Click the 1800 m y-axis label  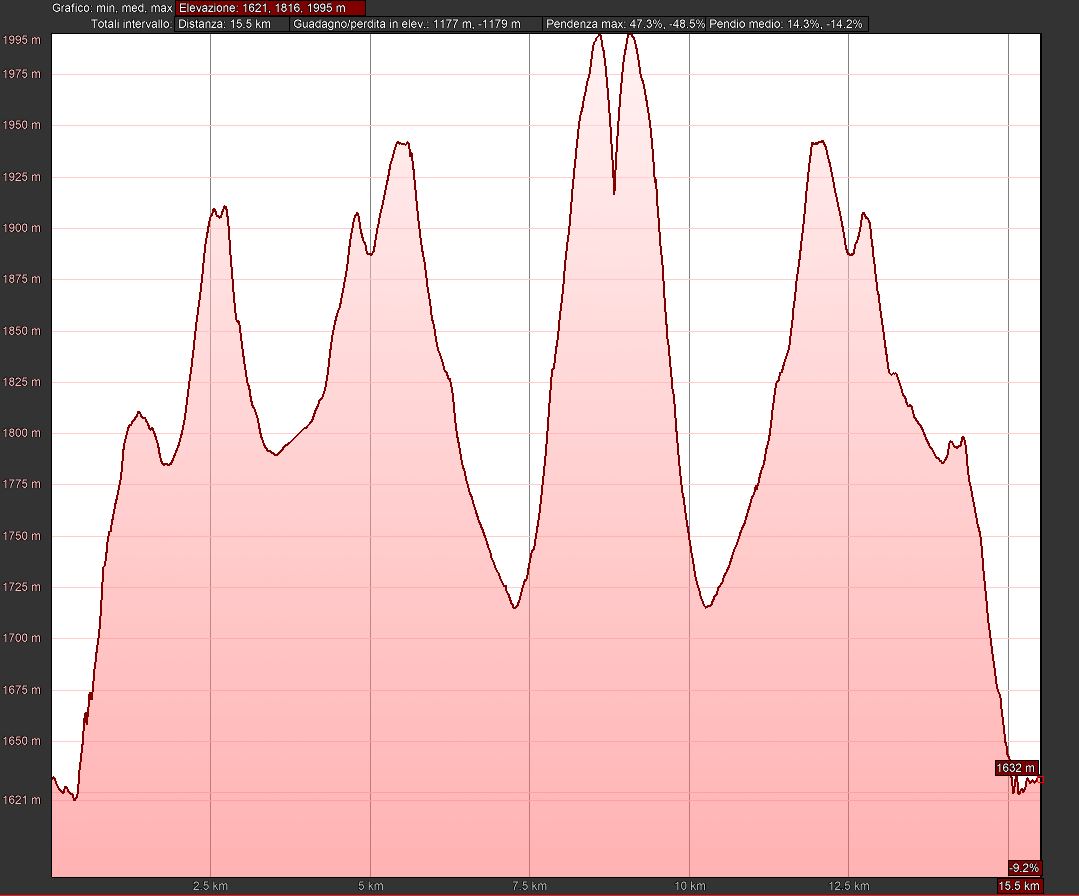point(22,434)
